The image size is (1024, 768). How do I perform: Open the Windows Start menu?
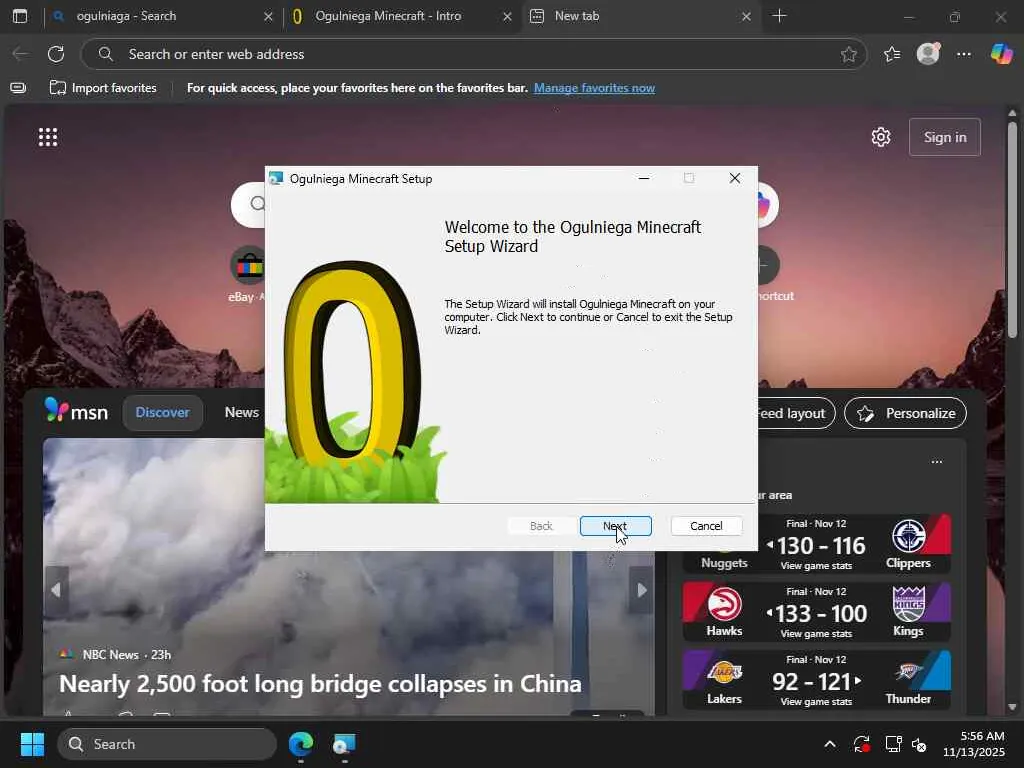pos(32,744)
